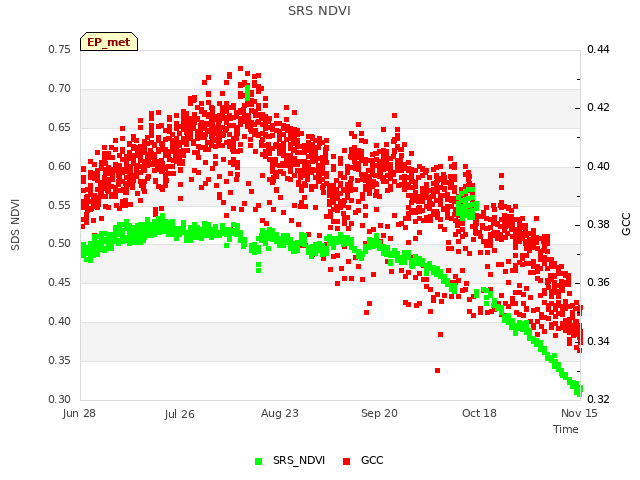The image size is (640, 480).
Task: Click the 0.75 left axis value
Action: (x=60, y=49)
